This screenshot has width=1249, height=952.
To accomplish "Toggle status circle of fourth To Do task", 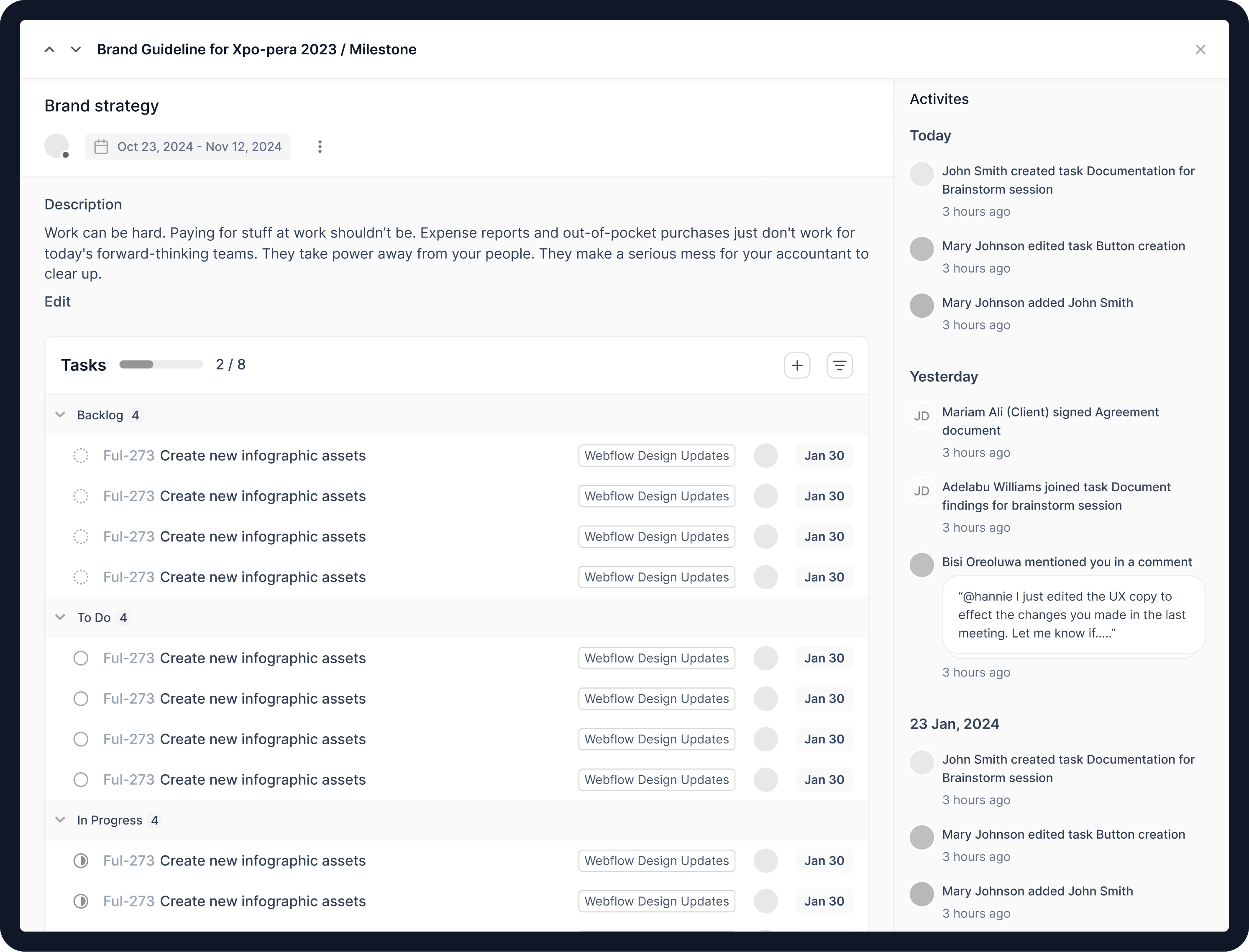I will coord(81,780).
